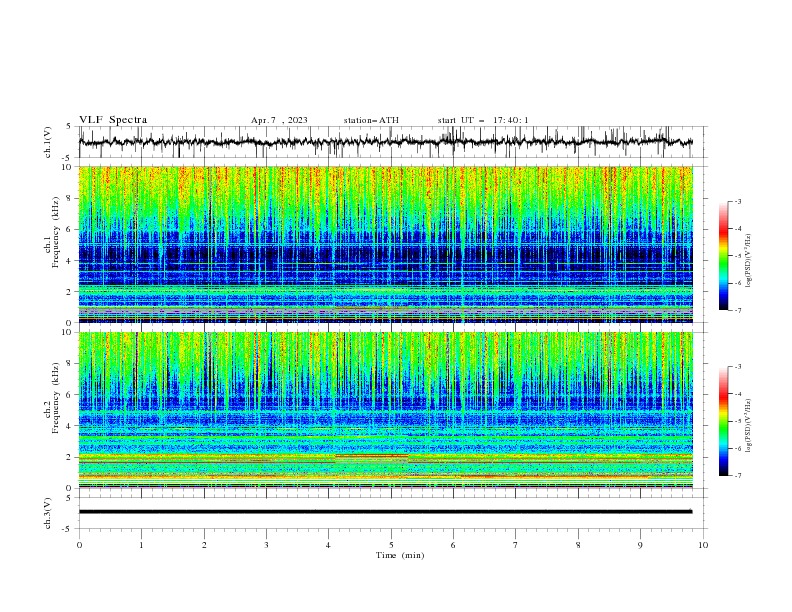
Task: Click the ch.1 frequency axis "4" tick label
Action: (70, 261)
